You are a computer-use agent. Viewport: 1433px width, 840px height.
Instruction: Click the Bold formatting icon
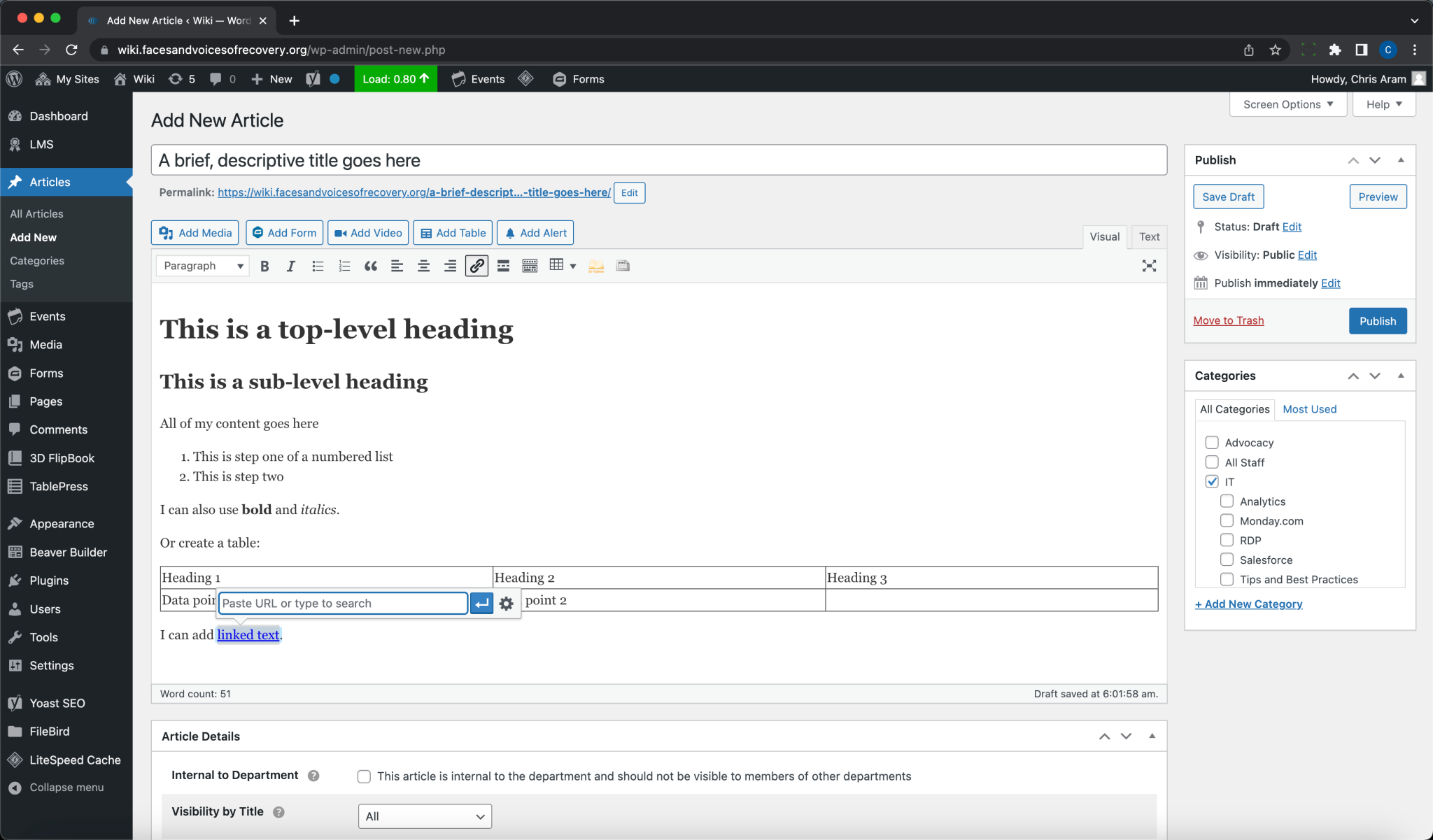click(264, 266)
